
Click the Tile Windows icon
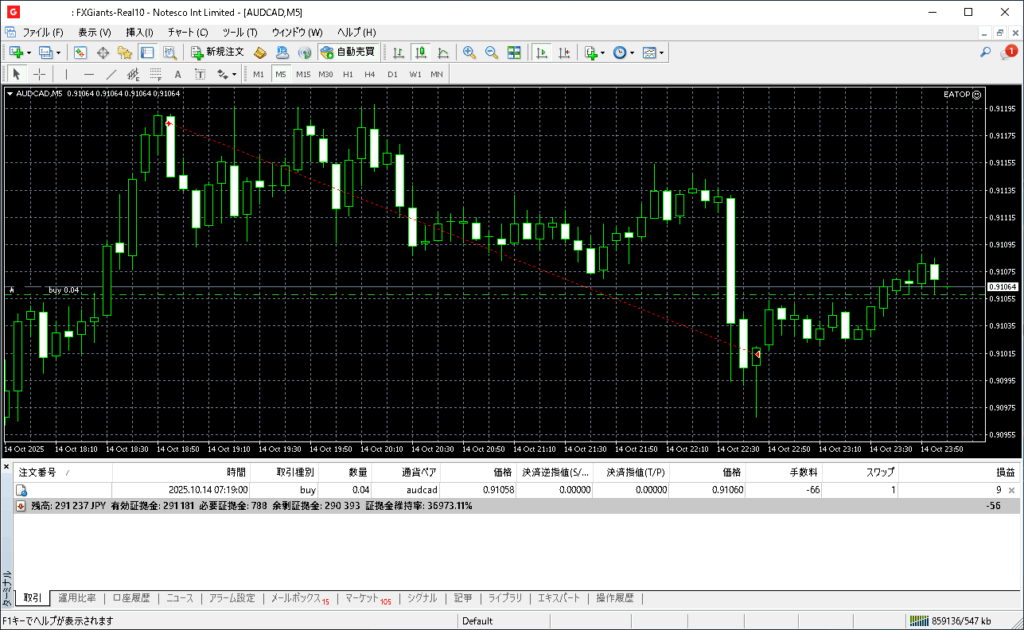[514, 52]
